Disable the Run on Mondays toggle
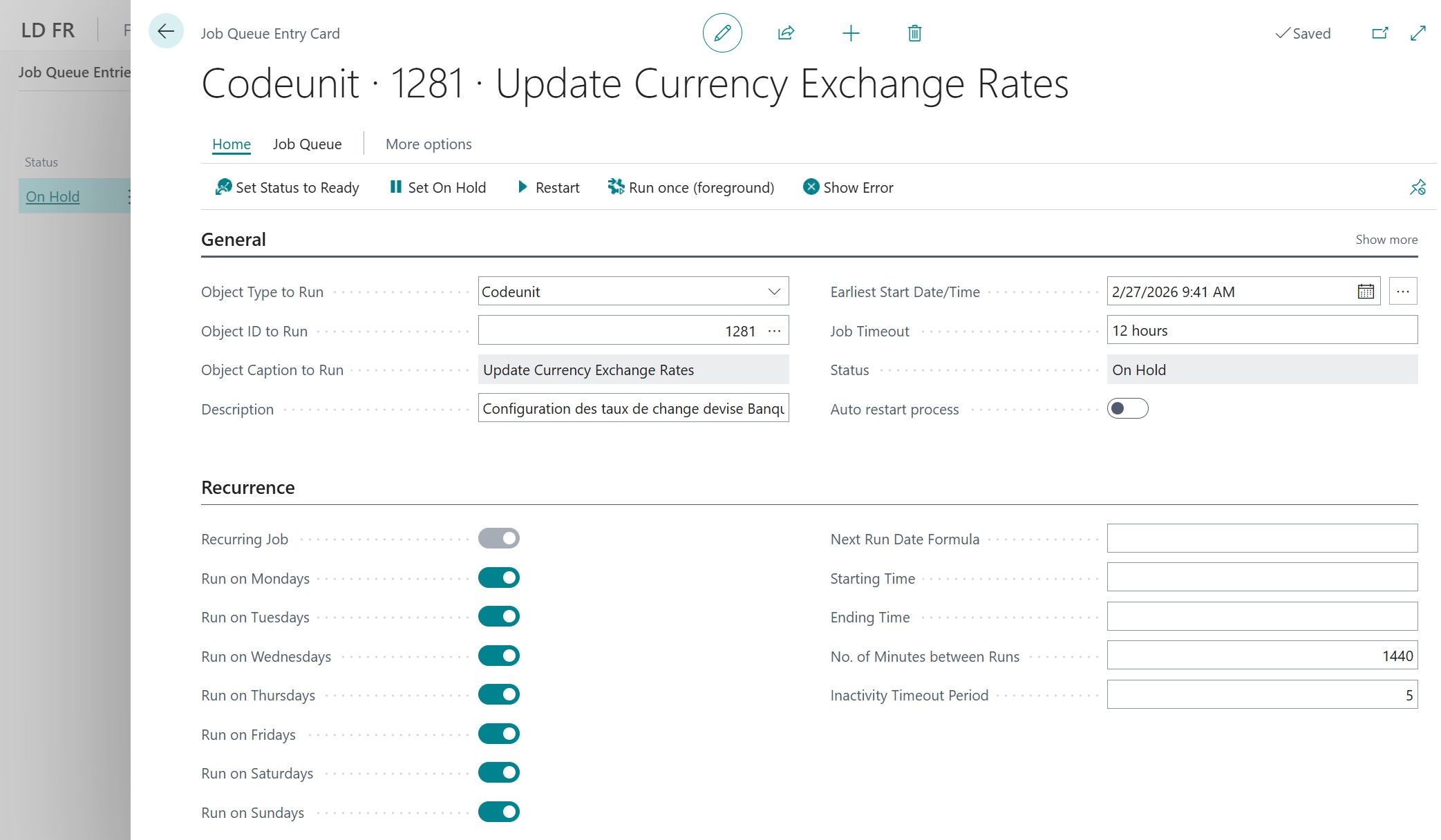 (498, 577)
